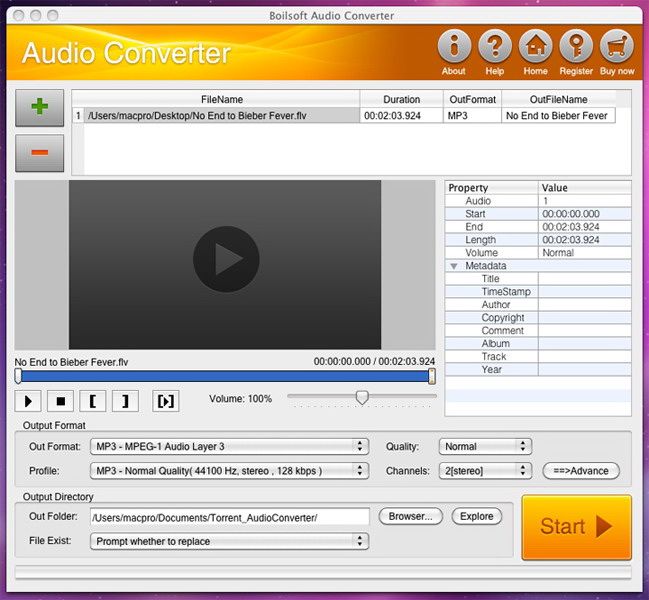Open the About info icon

[x=454, y=47]
